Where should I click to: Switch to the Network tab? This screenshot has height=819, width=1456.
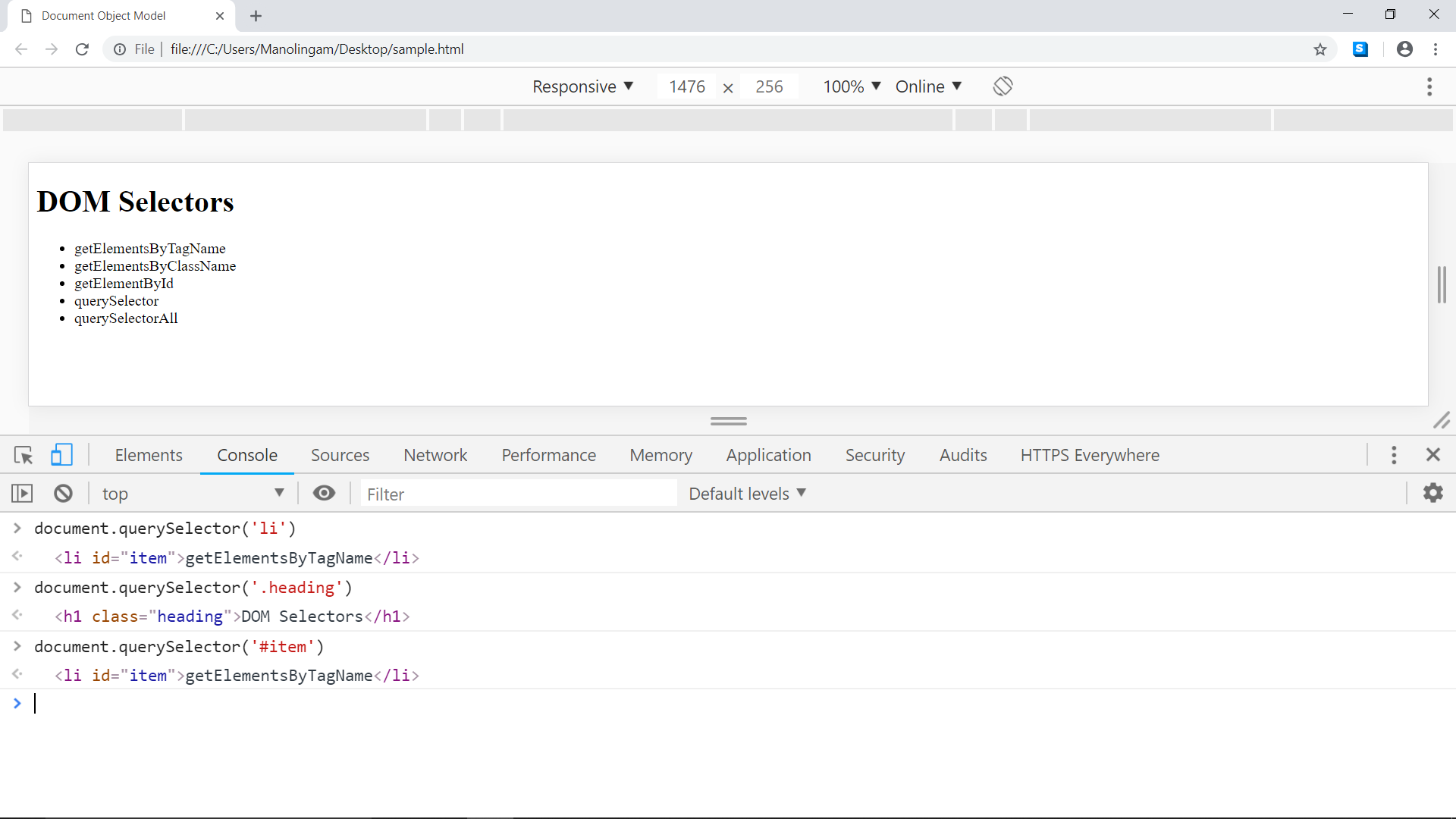pyautogui.click(x=435, y=455)
